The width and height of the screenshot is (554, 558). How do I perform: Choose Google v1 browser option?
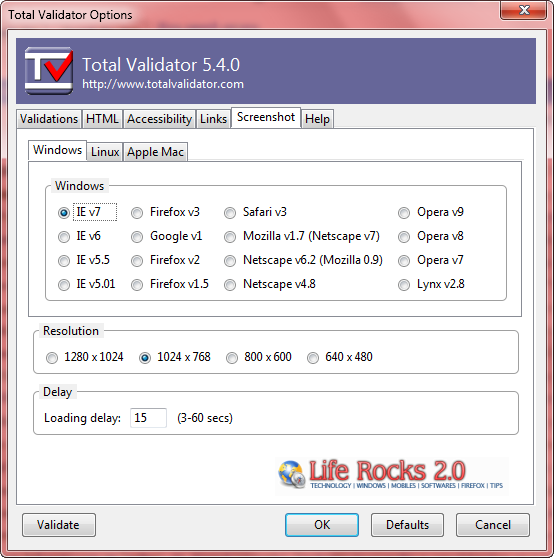(137, 237)
